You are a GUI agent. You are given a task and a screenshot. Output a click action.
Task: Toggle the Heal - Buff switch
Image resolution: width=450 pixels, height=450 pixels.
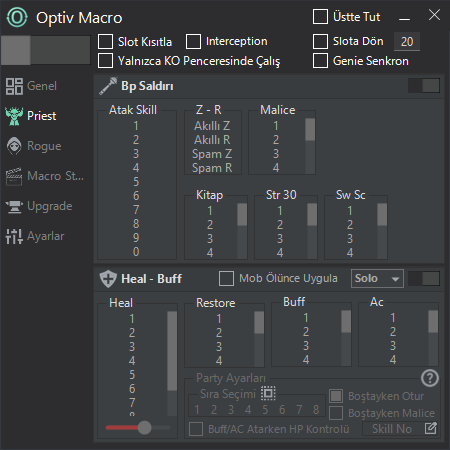coord(424,278)
